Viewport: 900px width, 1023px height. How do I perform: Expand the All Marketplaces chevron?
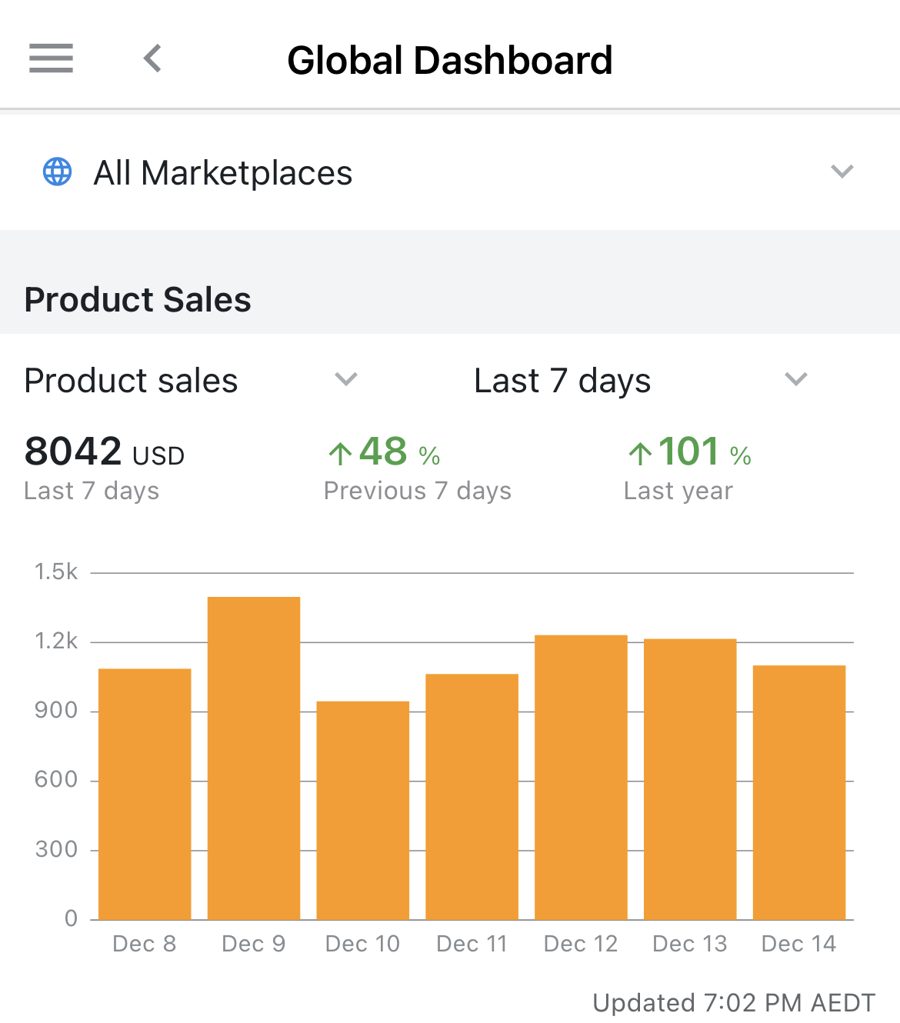point(842,172)
